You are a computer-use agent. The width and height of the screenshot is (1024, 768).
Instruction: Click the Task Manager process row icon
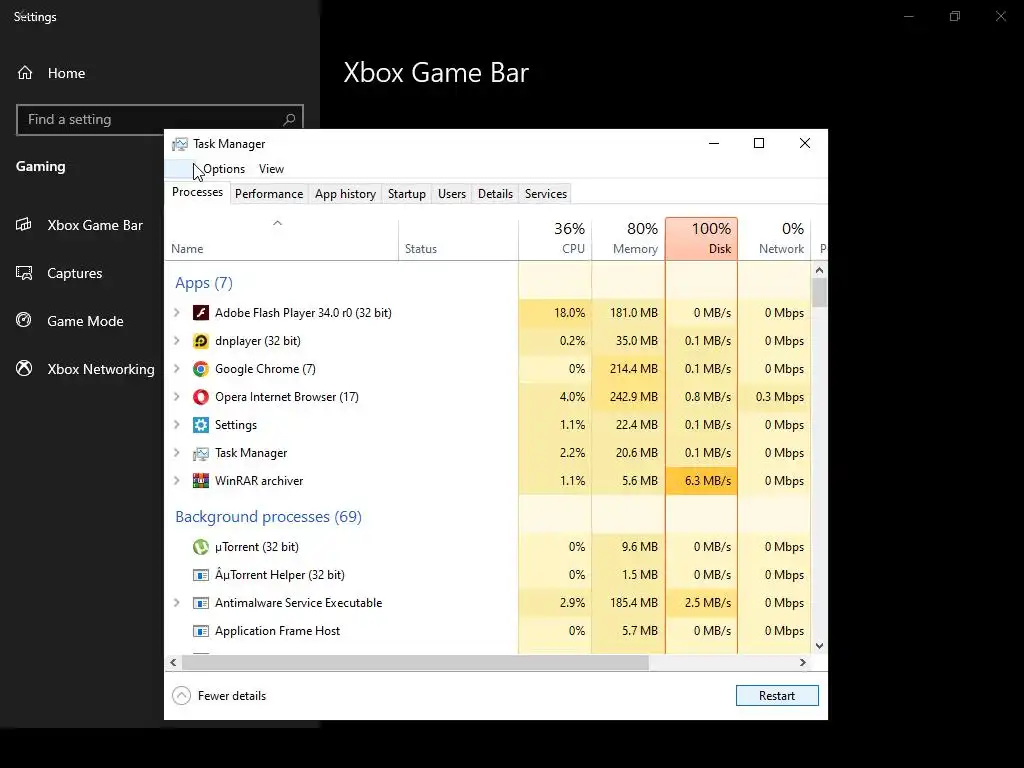pos(200,453)
